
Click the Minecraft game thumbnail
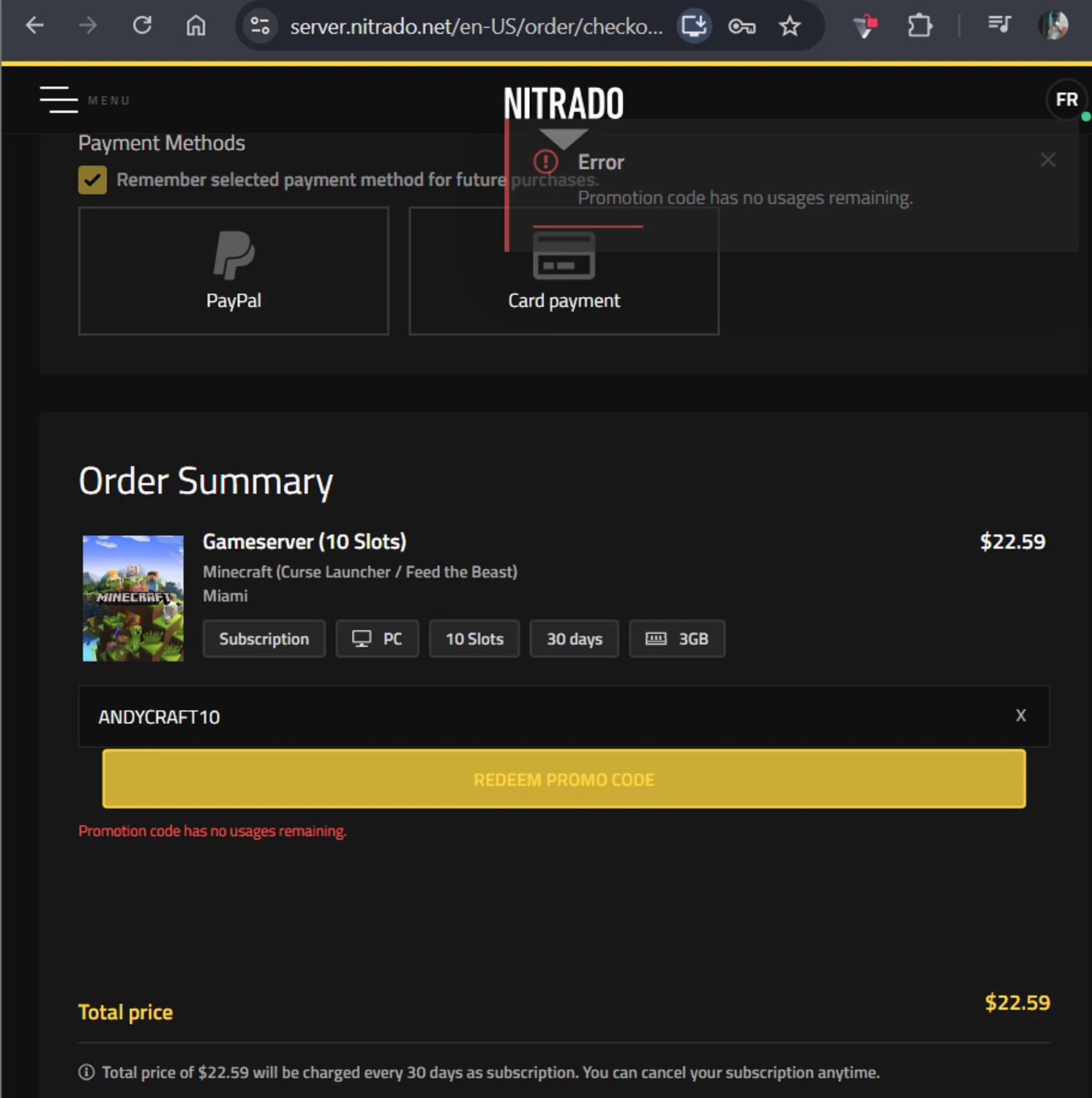point(133,598)
